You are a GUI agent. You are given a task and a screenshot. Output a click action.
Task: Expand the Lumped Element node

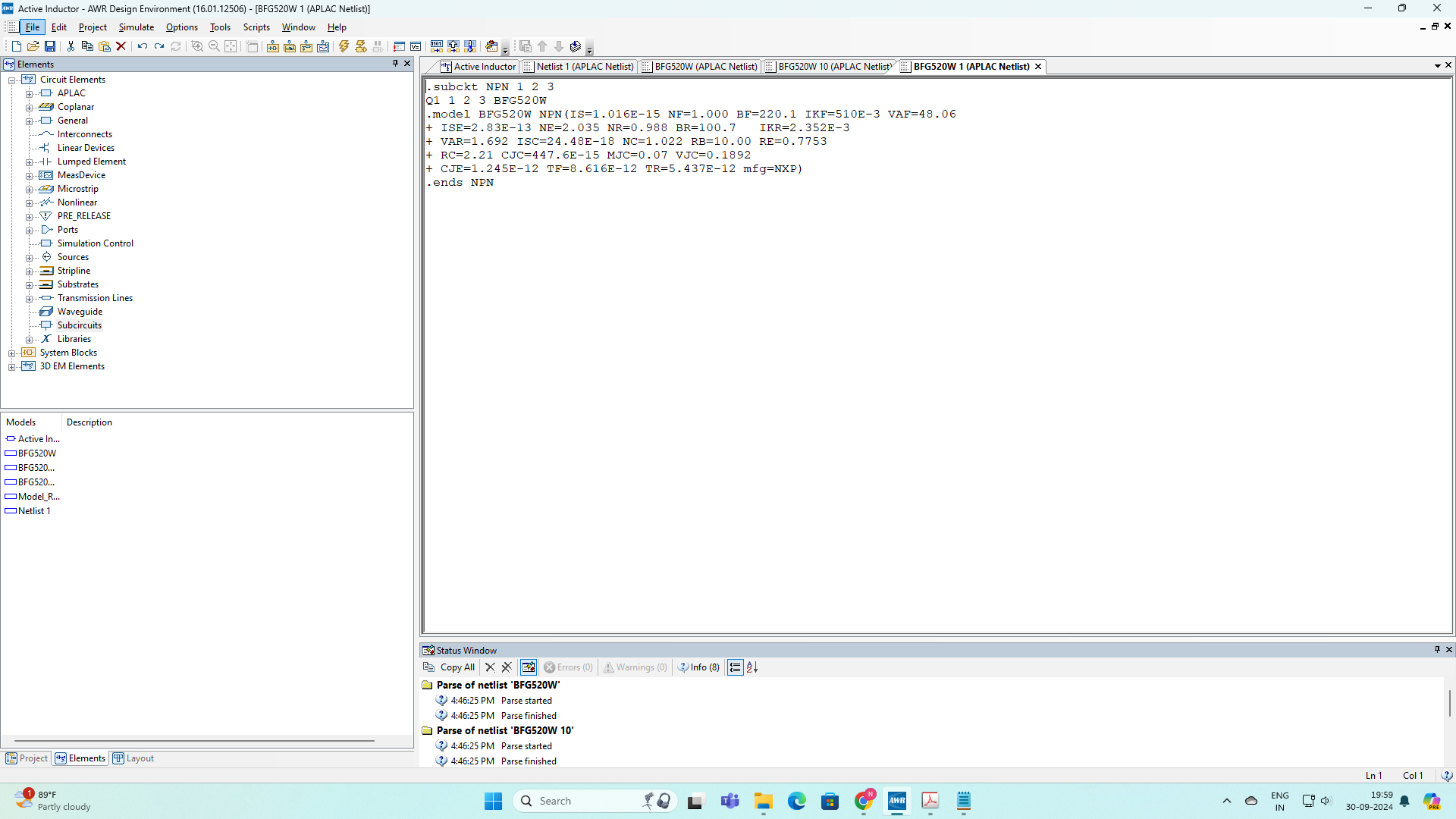click(x=30, y=162)
